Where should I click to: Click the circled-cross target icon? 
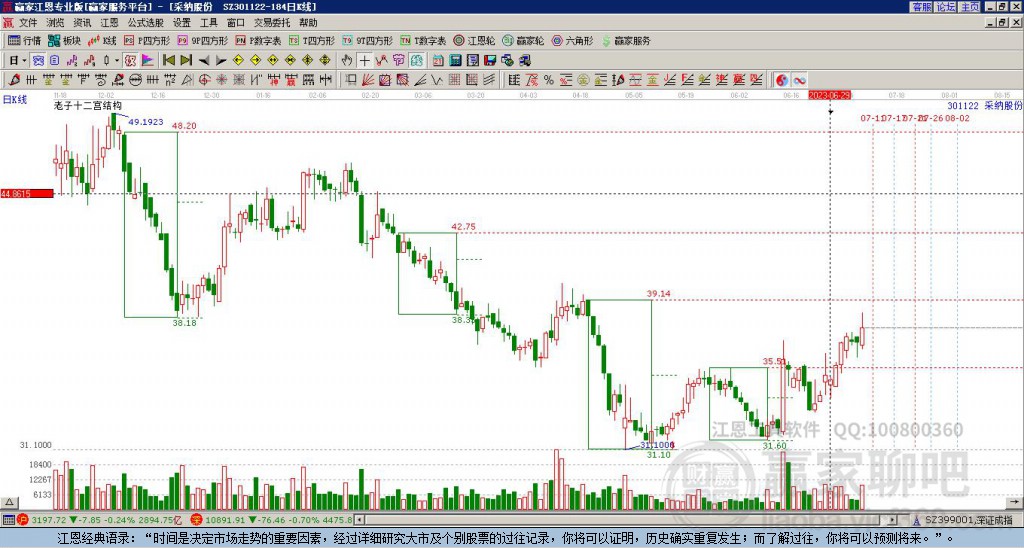pos(204,80)
